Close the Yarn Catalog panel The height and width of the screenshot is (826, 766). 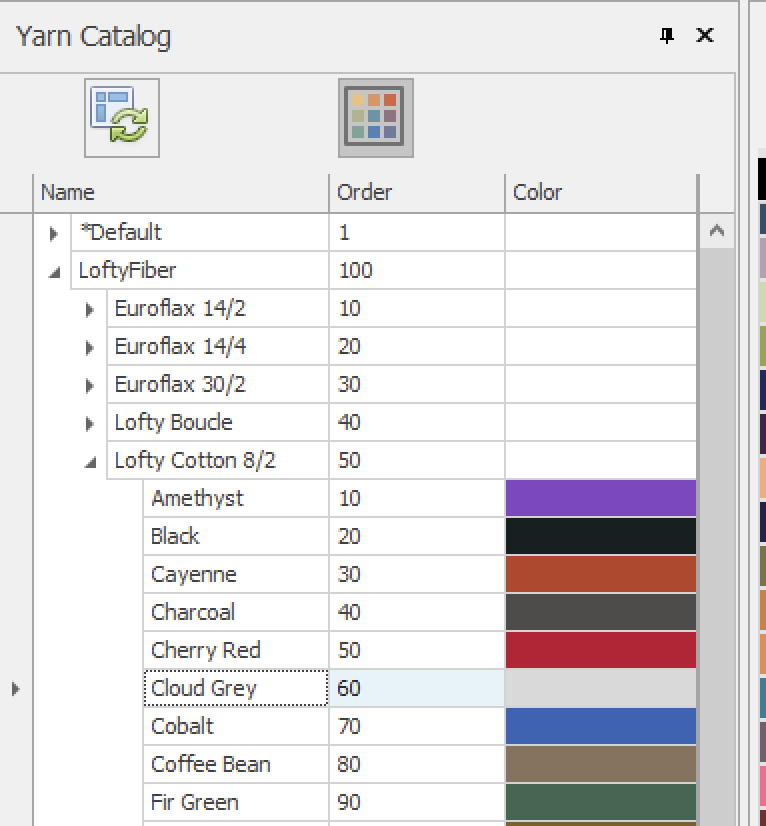705,36
